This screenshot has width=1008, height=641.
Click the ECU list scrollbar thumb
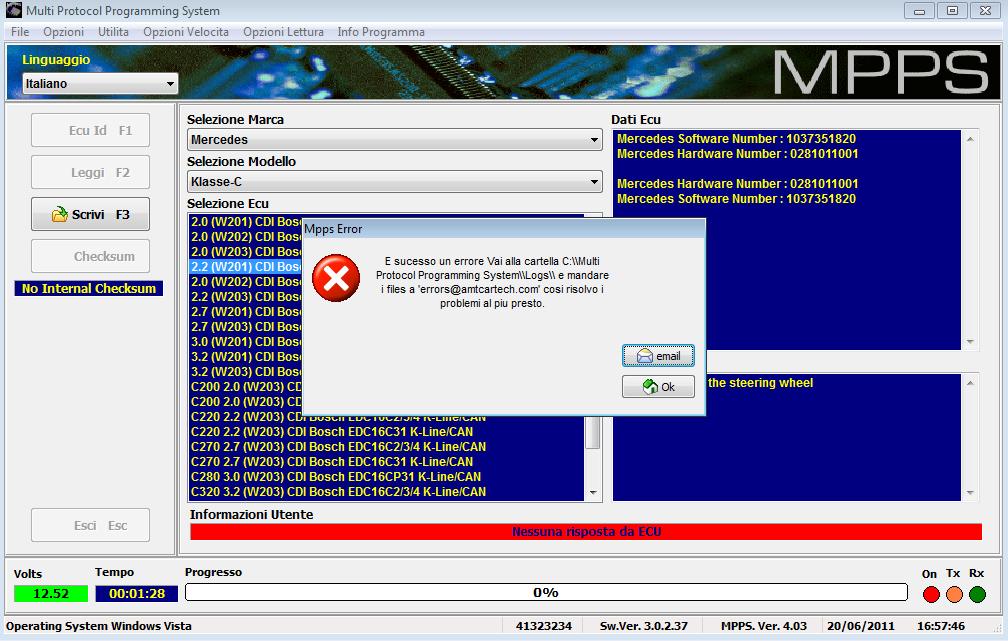(x=593, y=432)
